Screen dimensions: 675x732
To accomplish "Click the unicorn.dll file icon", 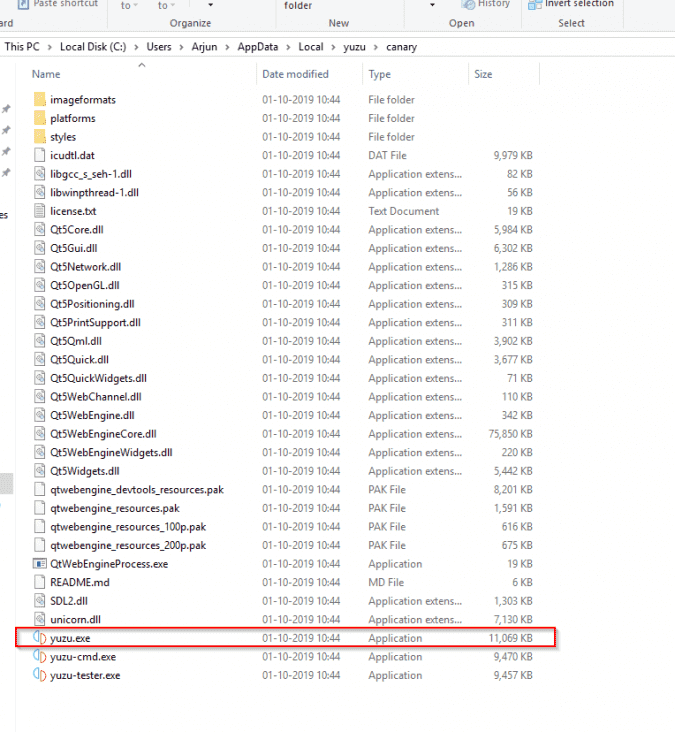I will point(40,619).
